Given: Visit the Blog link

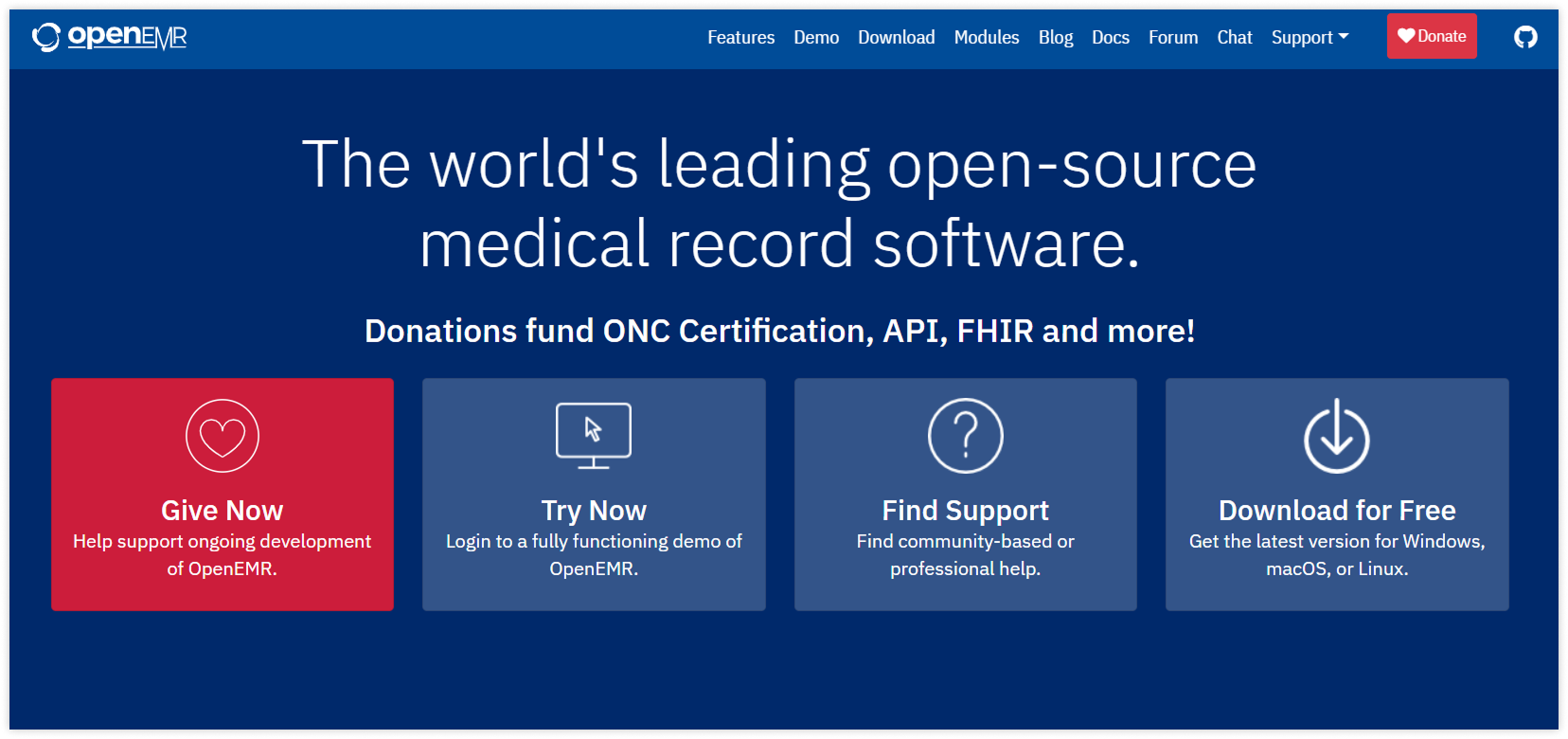Looking at the screenshot, I should coord(1056,37).
